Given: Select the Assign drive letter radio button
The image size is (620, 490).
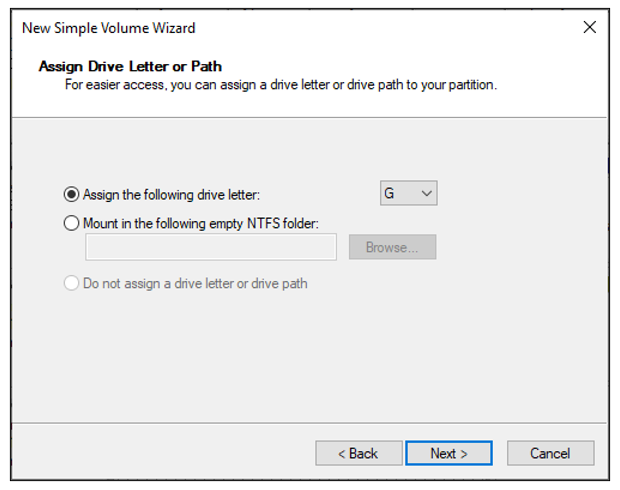Looking at the screenshot, I should point(71,195).
